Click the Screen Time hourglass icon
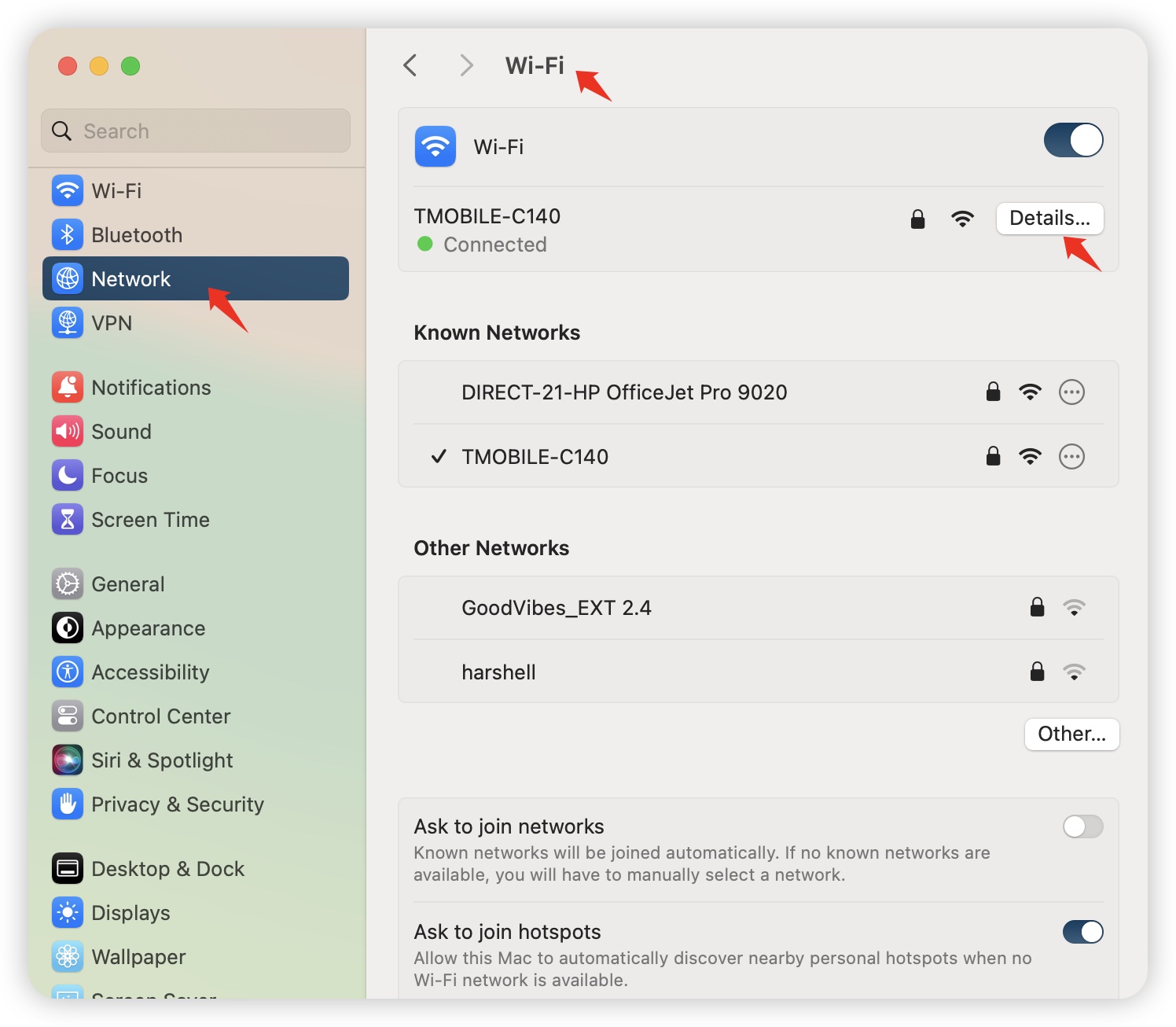 [68, 519]
